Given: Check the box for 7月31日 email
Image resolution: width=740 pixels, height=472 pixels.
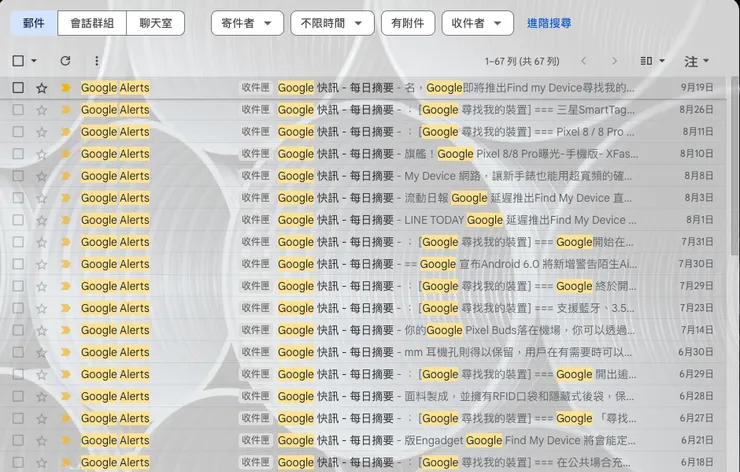Looking at the screenshot, I should [18, 242].
